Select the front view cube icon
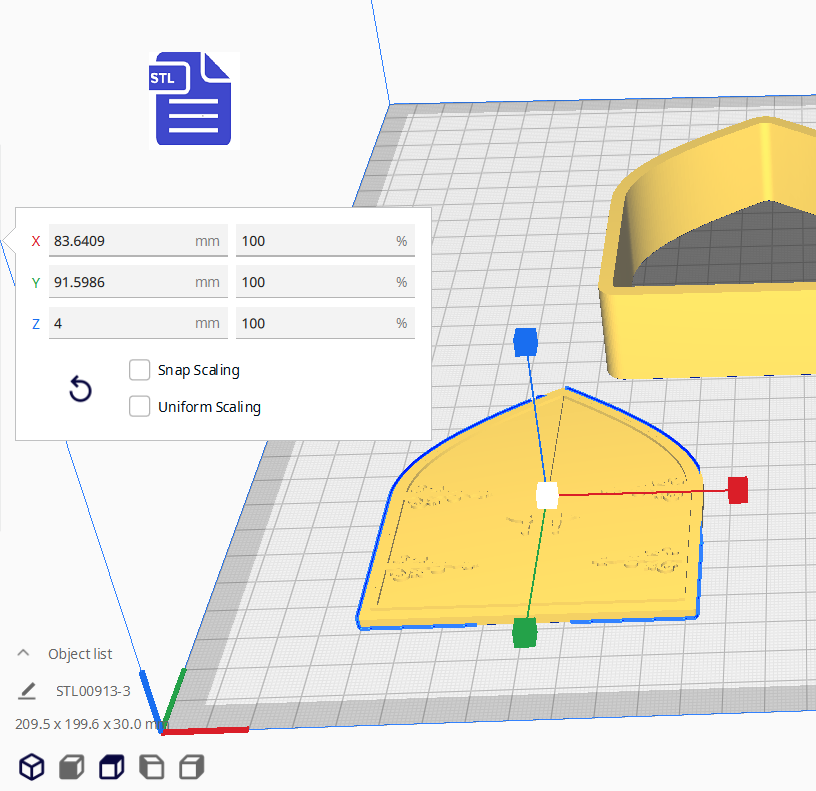The image size is (816, 791). (71, 767)
